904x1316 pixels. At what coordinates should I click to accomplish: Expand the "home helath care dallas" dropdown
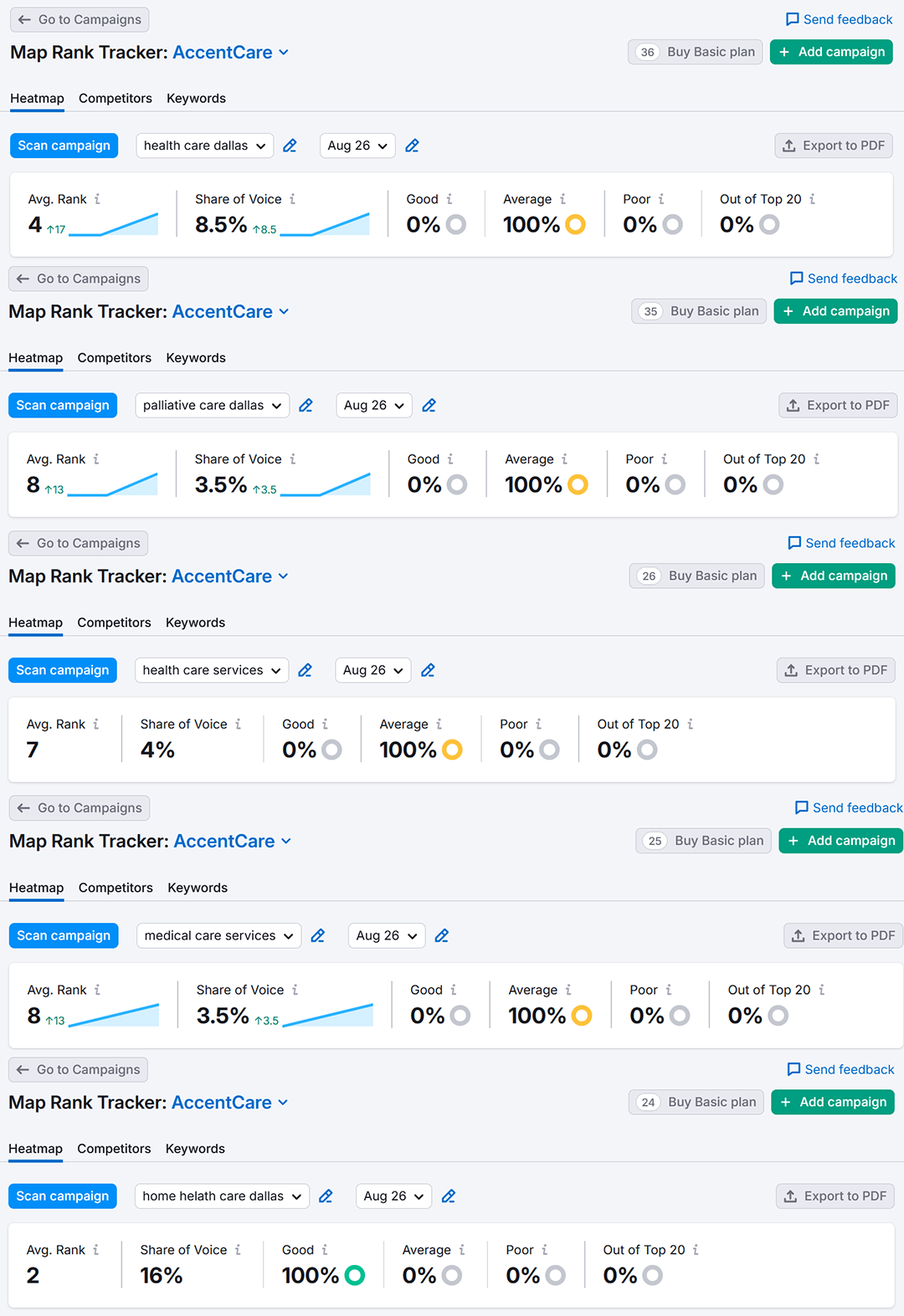(x=222, y=1196)
